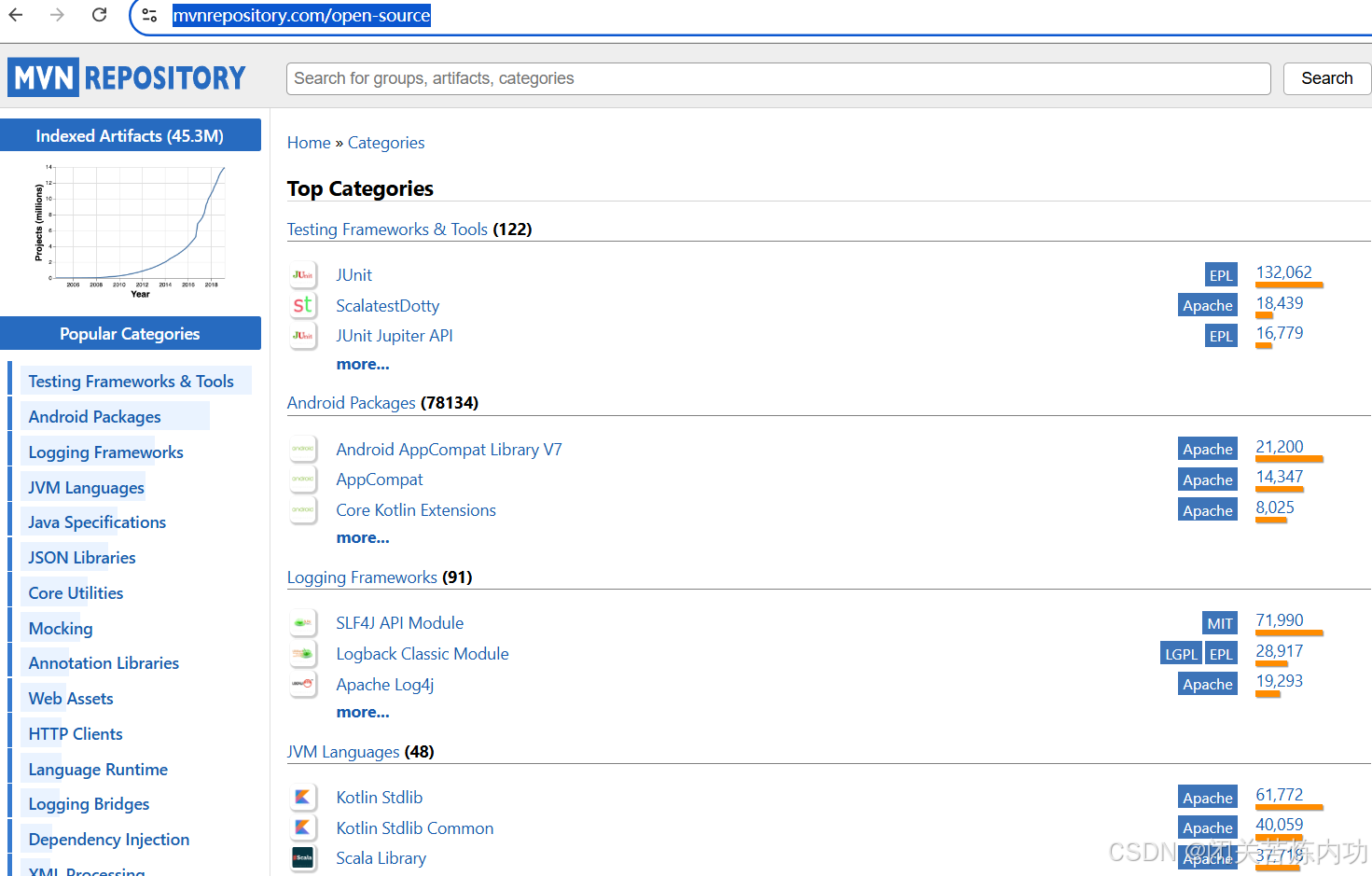The height and width of the screenshot is (876, 1372).
Task: Click the Apache Log4j icon
Action: tap(303, 684)
